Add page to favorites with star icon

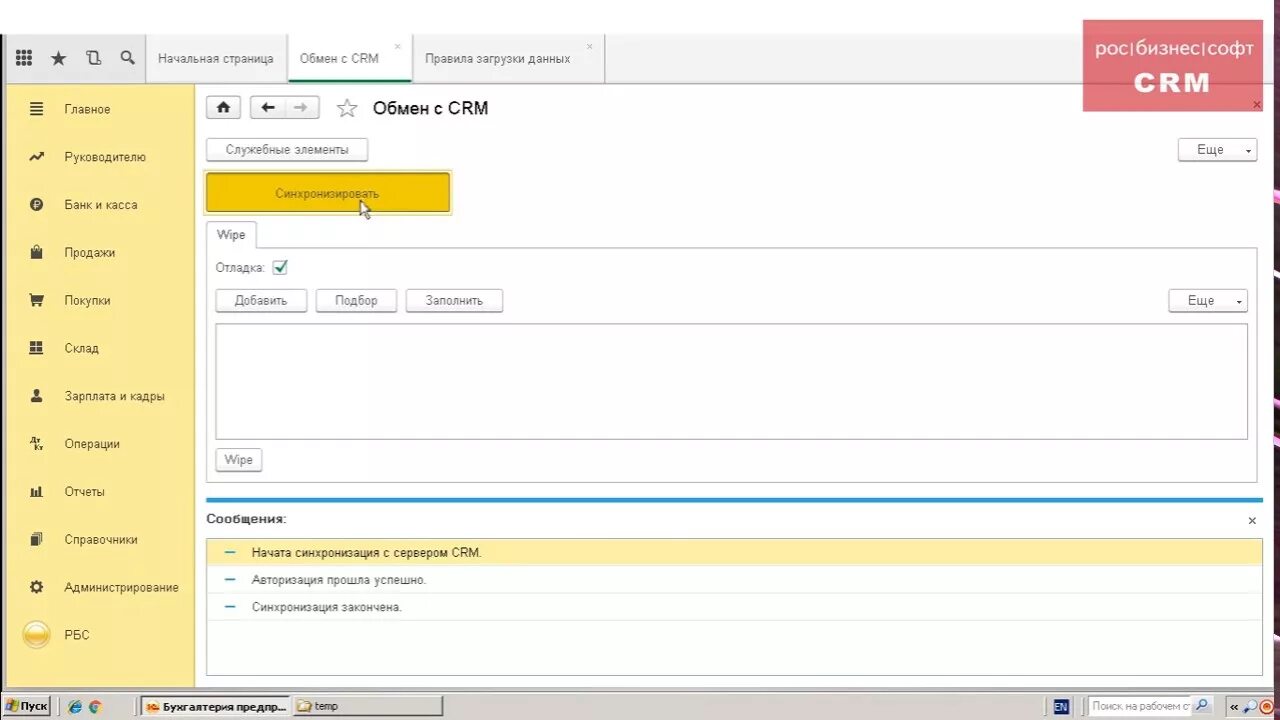click(x=347, y=108)
